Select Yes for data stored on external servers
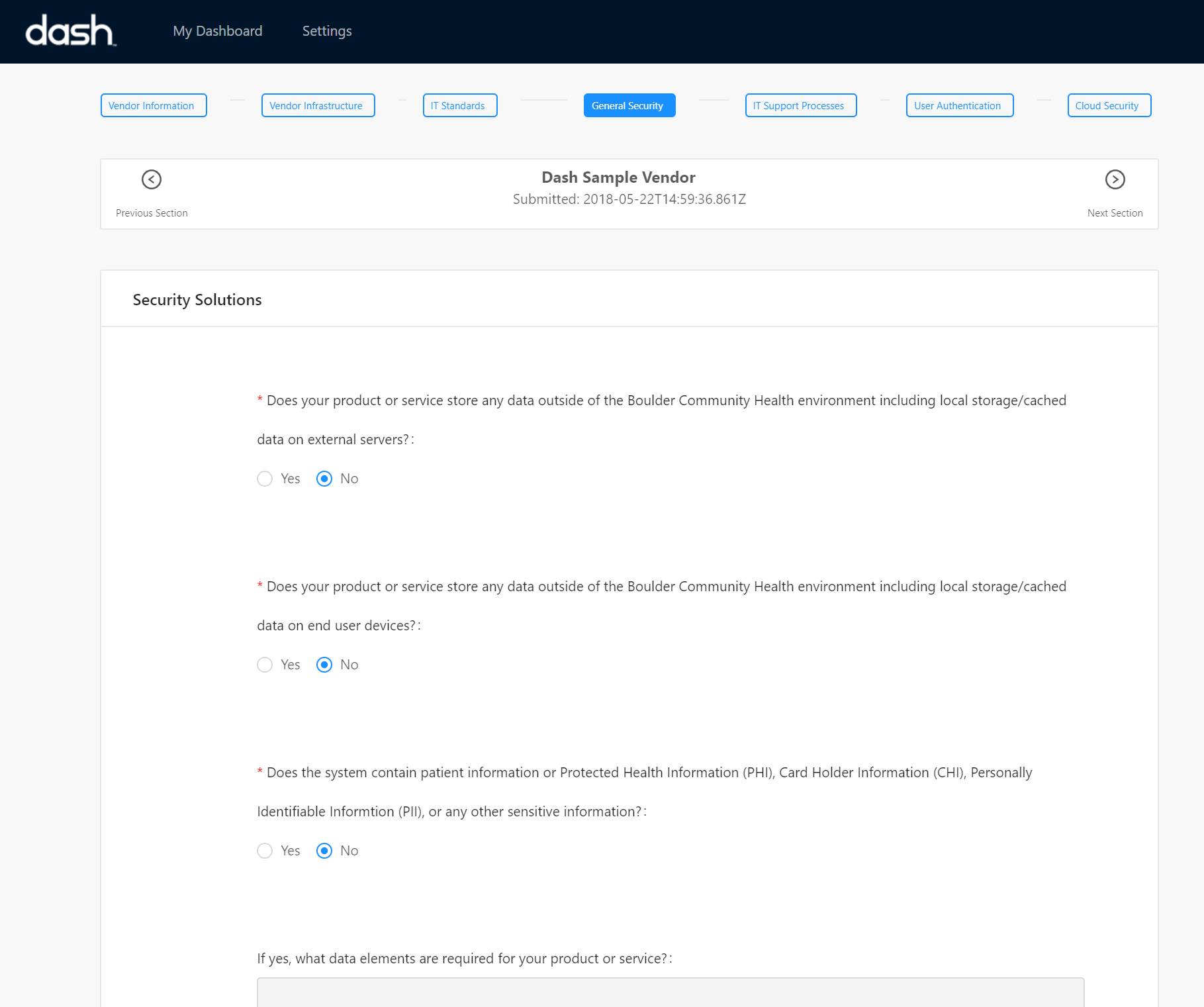Screen dimensions: 1204x1007 pyautogui.click(x=265, y=479)
